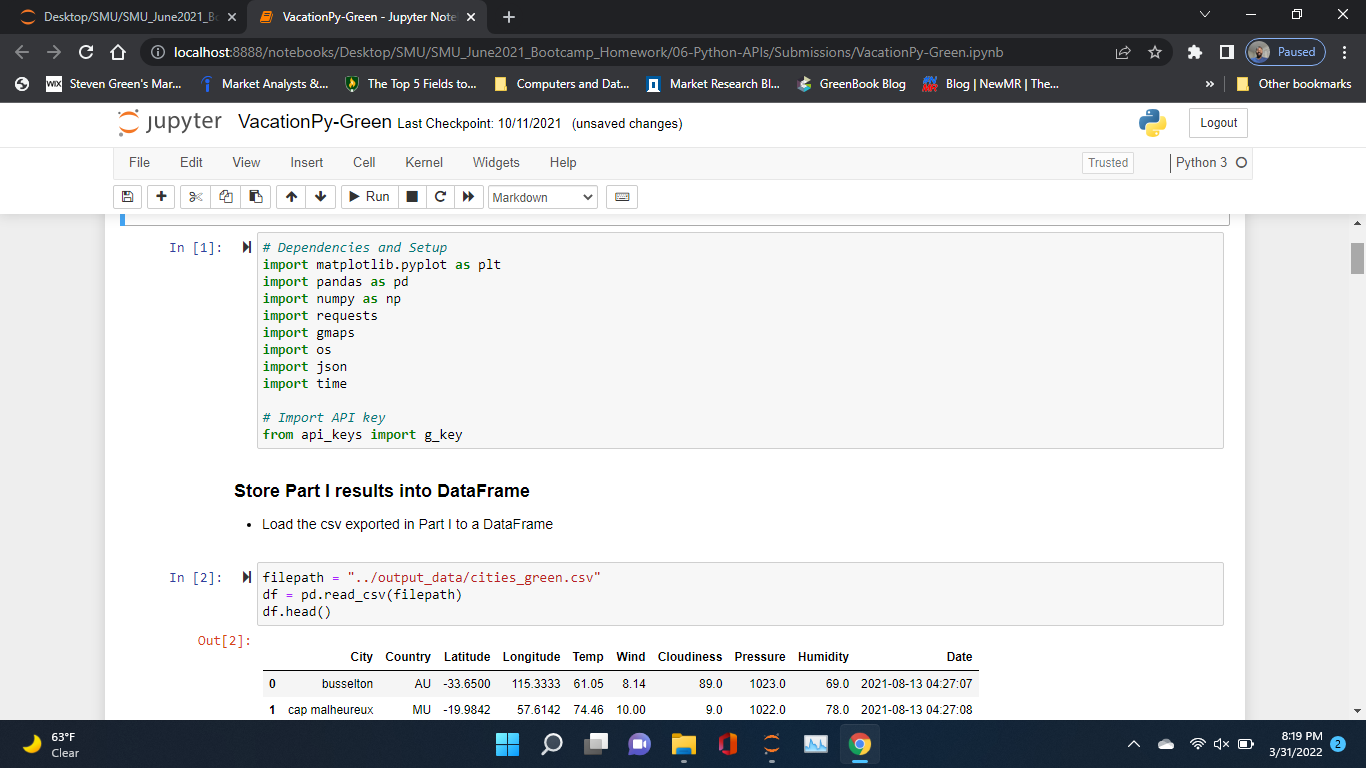Open File Explorer from the taskbar
This screenshot has height=768, width=1366.
pyautogui.click(x=684, y=744)
